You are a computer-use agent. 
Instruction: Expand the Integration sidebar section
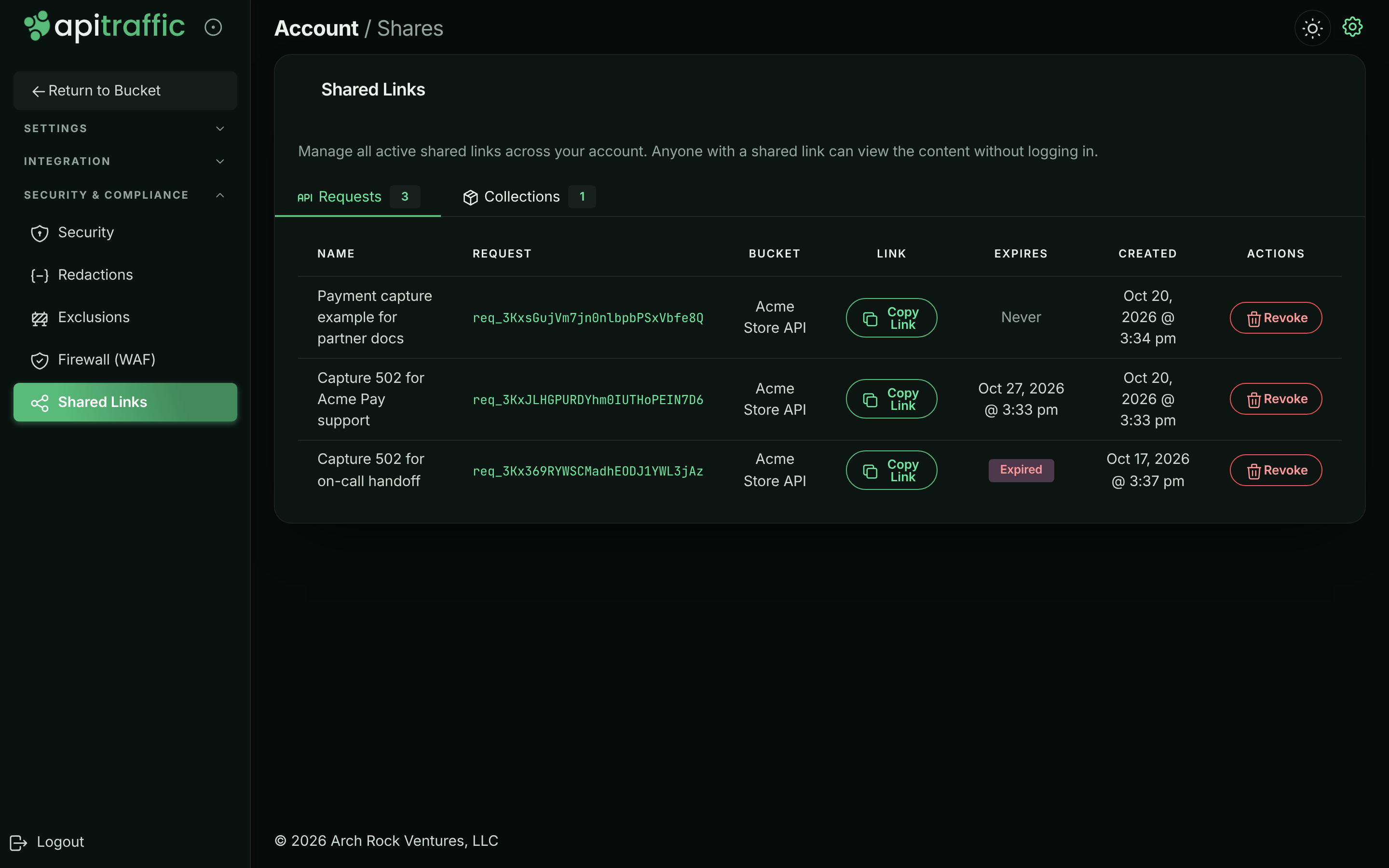click(x=125, y=162)
